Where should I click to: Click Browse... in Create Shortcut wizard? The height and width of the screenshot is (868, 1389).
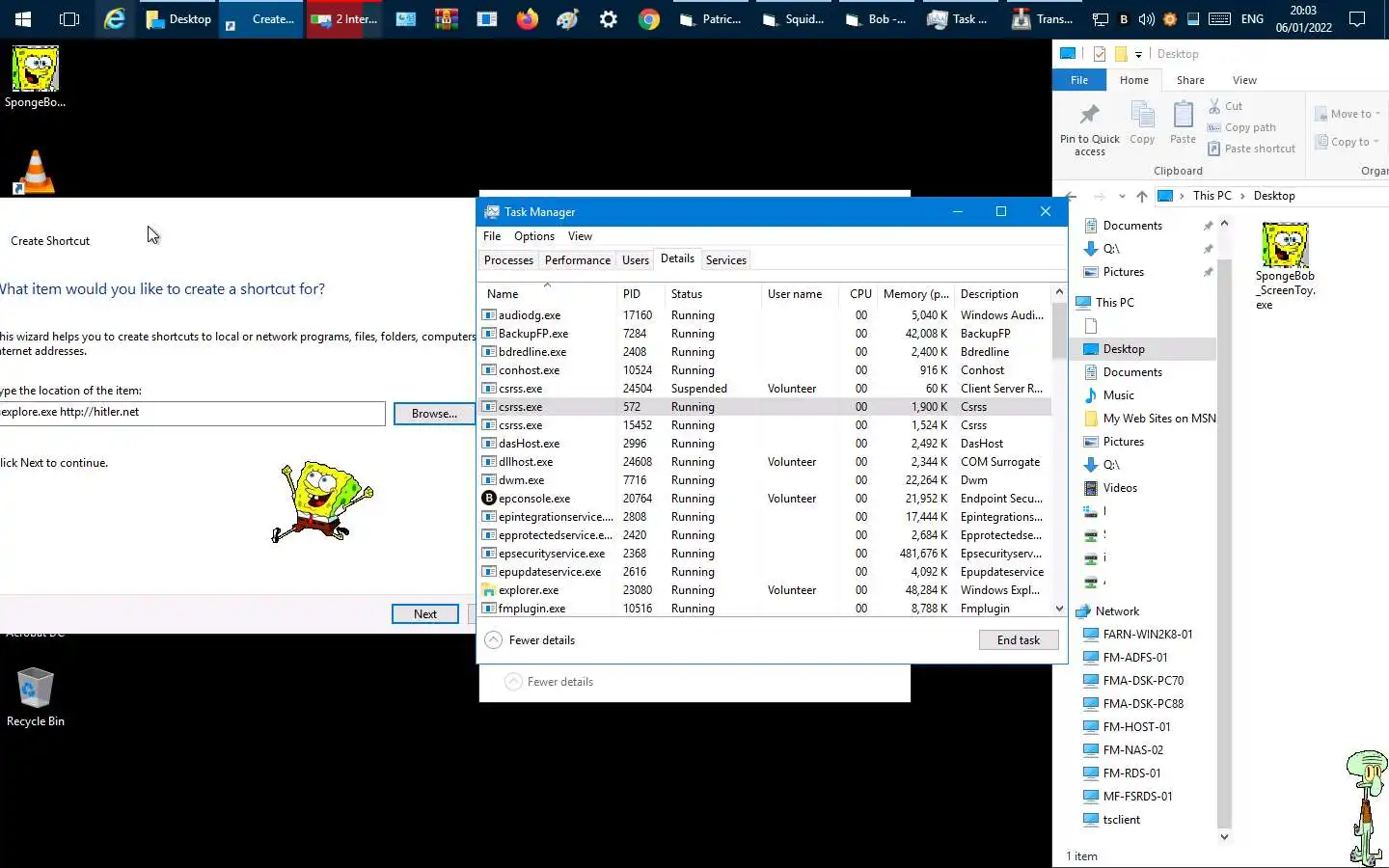pyautogui.click(x=434, y=414)
